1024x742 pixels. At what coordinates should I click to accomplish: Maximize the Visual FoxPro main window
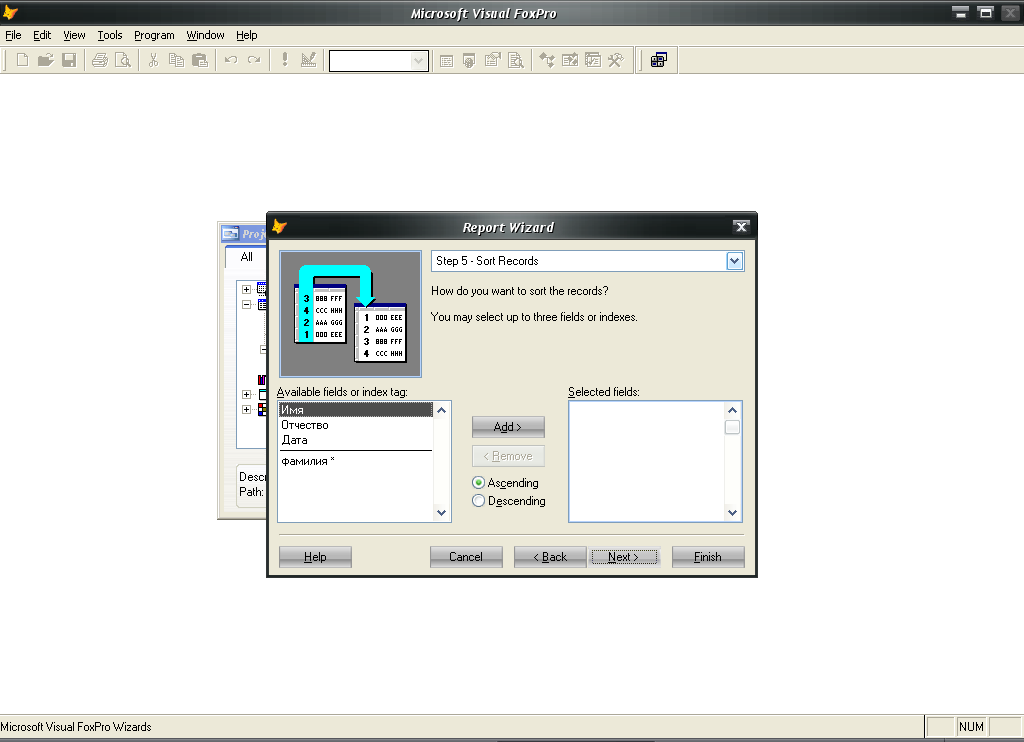tap(985, 12)
